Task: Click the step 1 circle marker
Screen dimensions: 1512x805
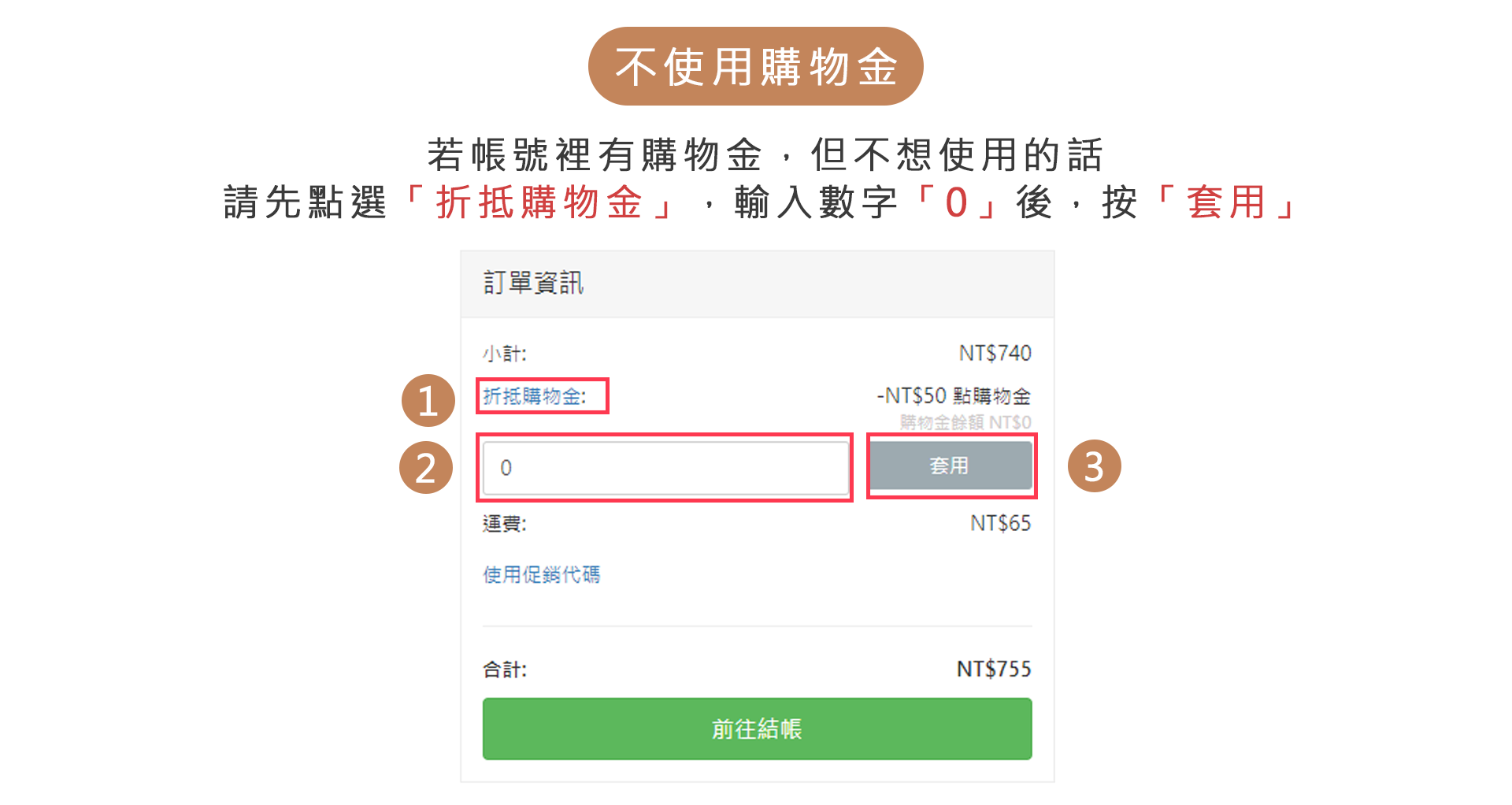Action: point(428,400)
